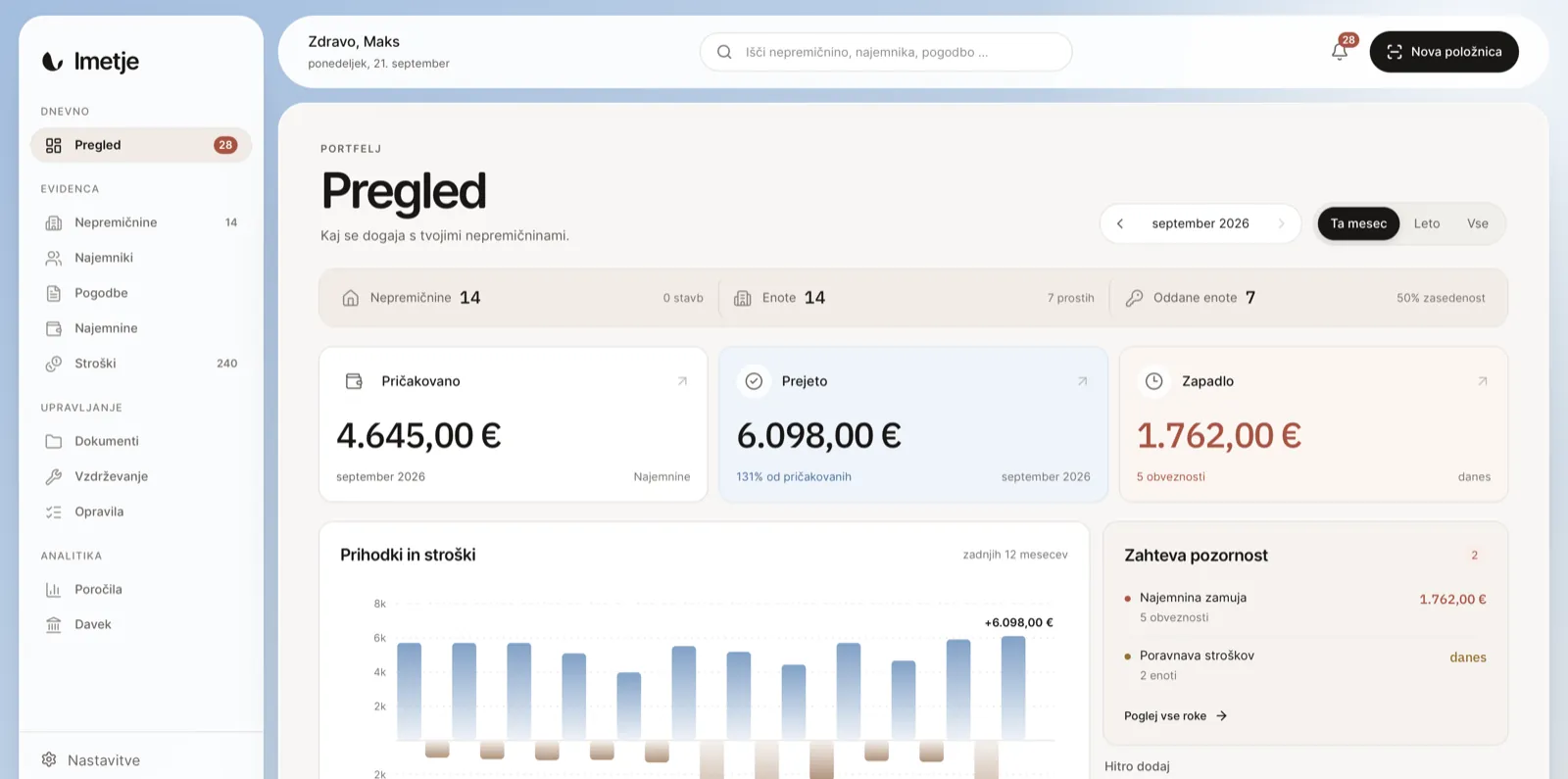Select the Ta mesec period
The image size is (1568, 779).
(1358, 223)
